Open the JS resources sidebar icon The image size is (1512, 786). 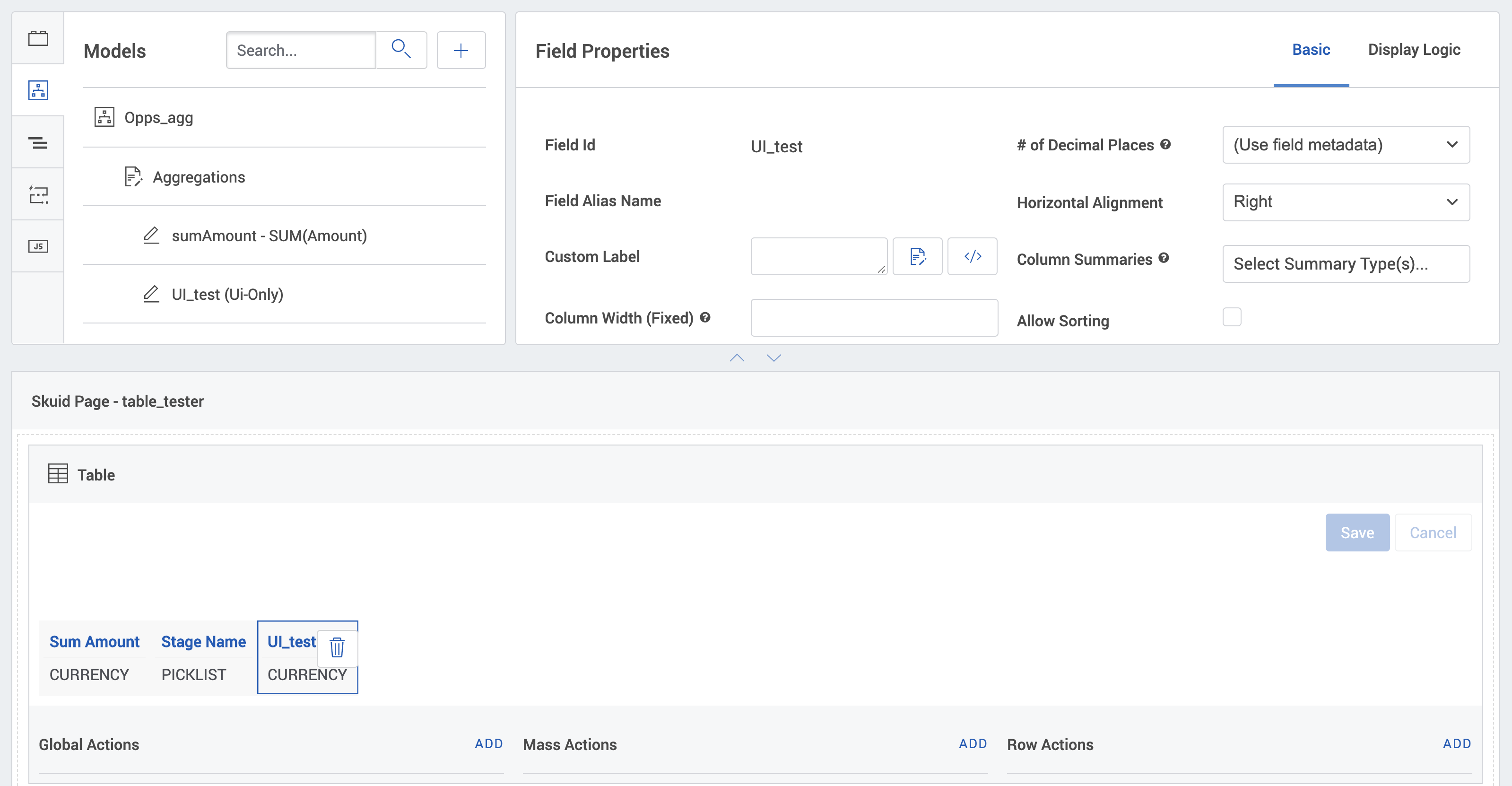(x=38, y=246)
